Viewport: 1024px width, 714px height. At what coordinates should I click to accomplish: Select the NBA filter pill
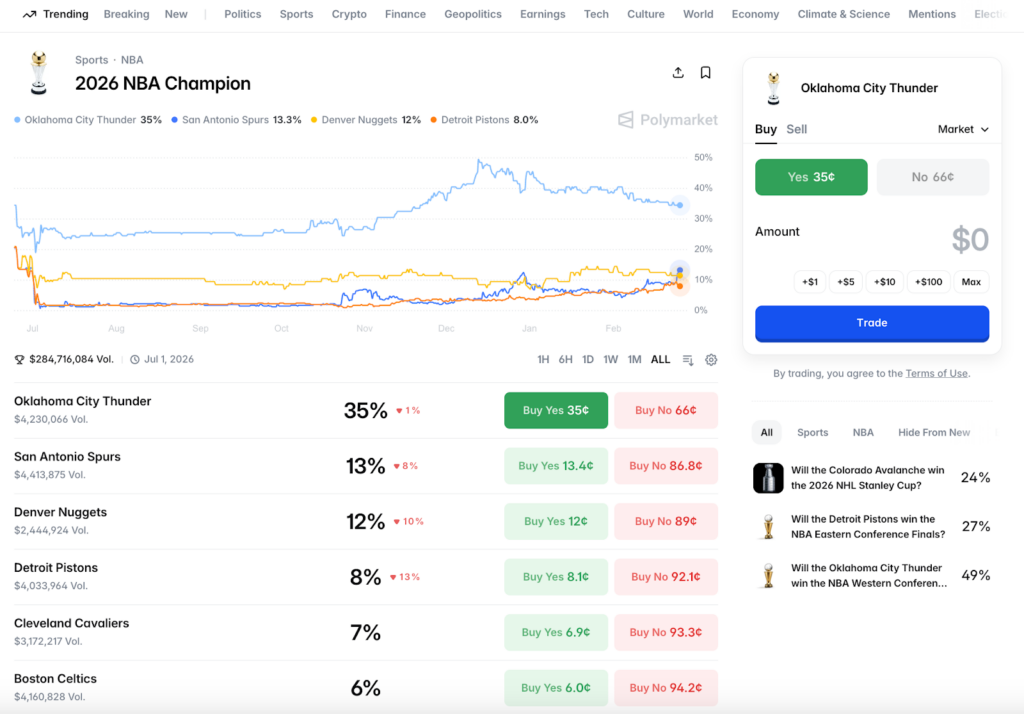(862, 432)
